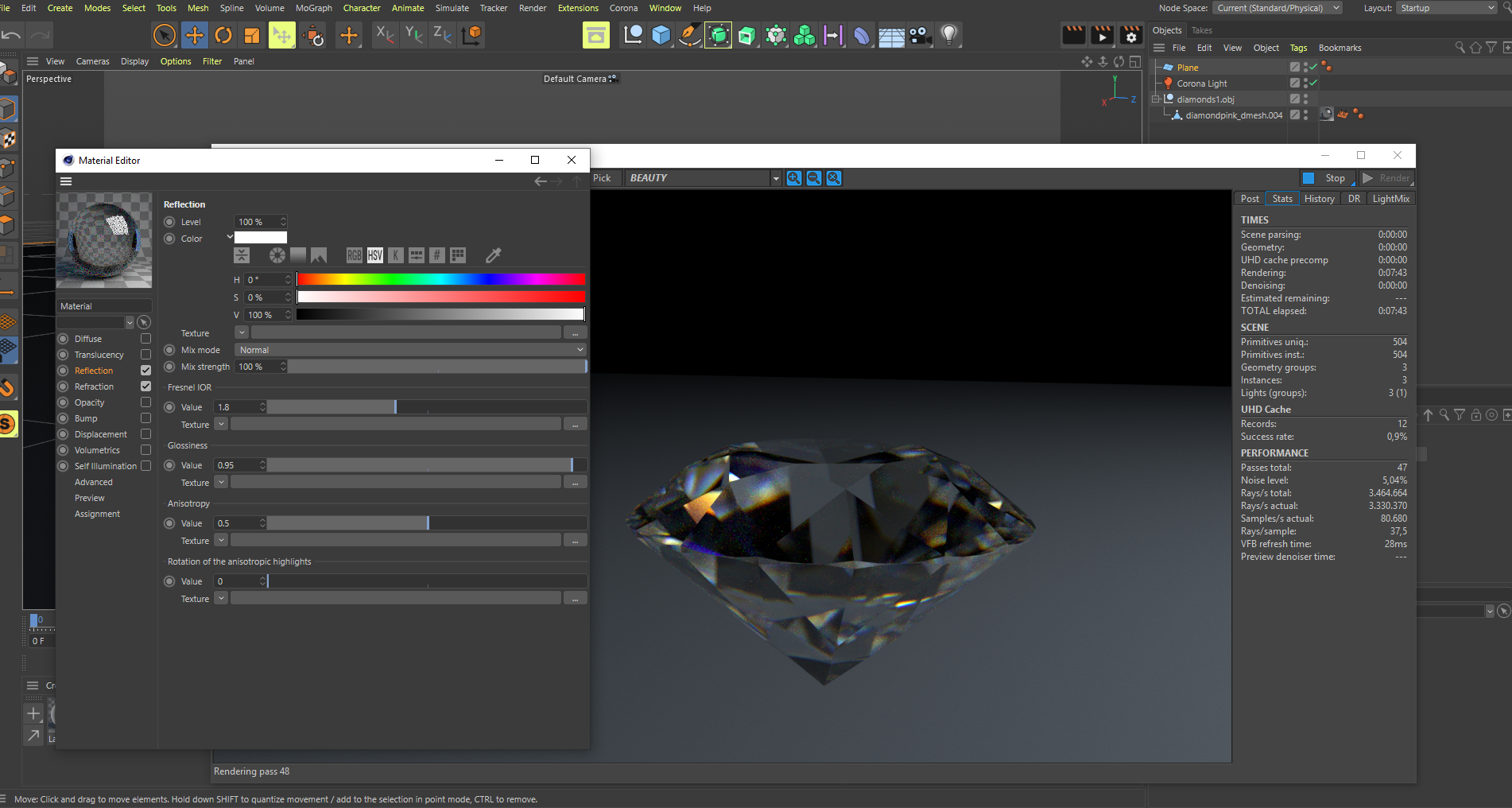
Task: Pick color with the eyedropper tool
Action: [494, 255]
